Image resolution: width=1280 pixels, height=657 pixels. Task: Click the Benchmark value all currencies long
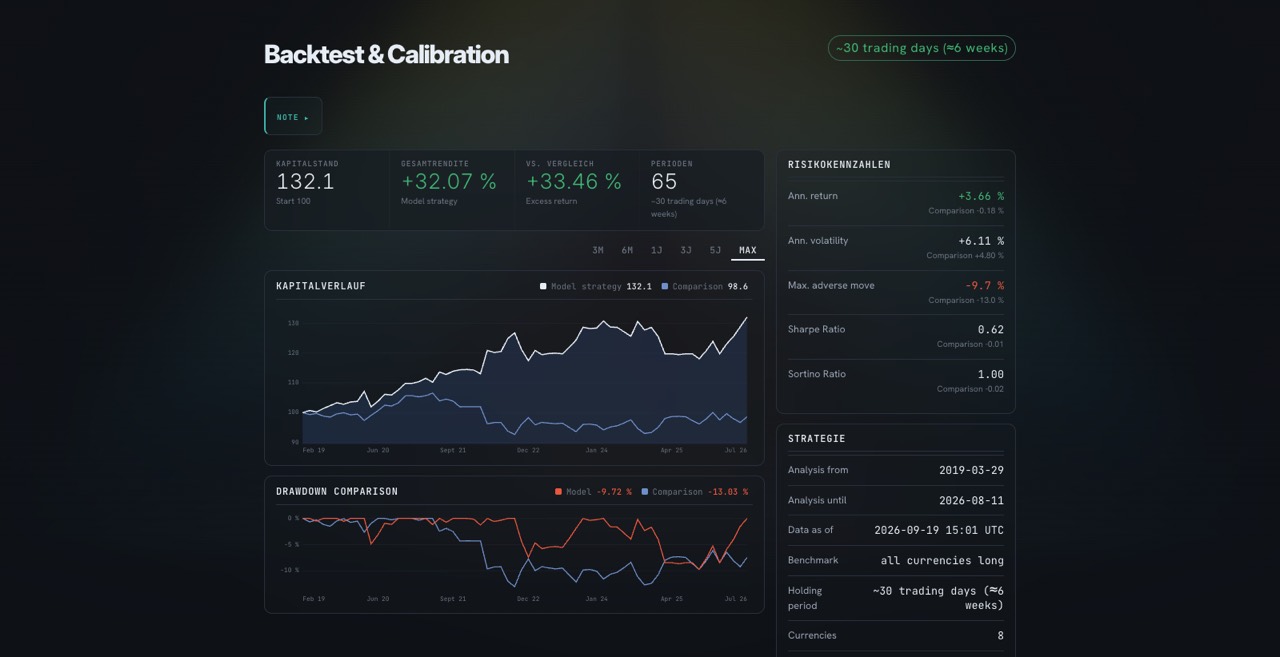pos(942,560)
